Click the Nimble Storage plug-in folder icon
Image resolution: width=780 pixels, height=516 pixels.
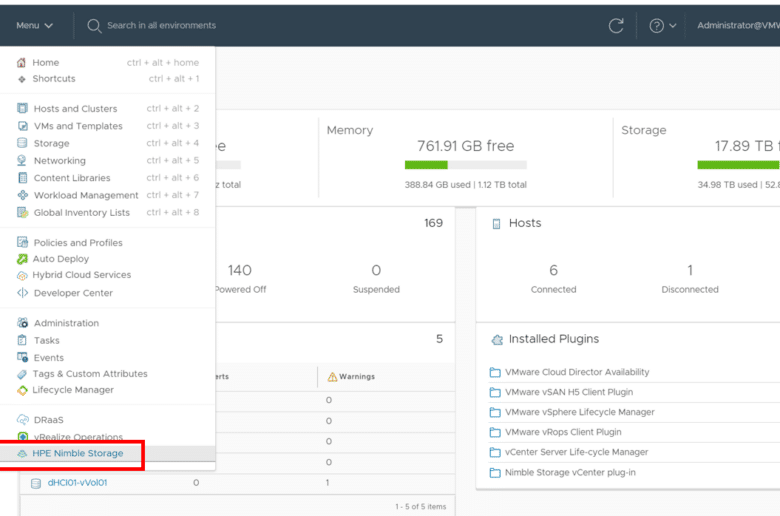(x=495, y=472)
